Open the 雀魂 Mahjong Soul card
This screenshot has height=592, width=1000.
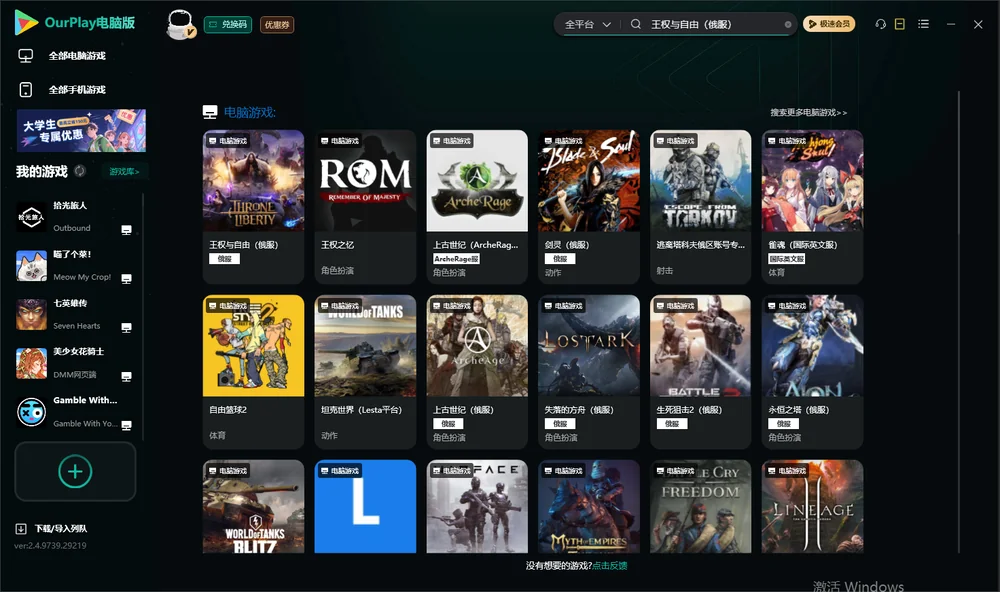pos(812,207)
